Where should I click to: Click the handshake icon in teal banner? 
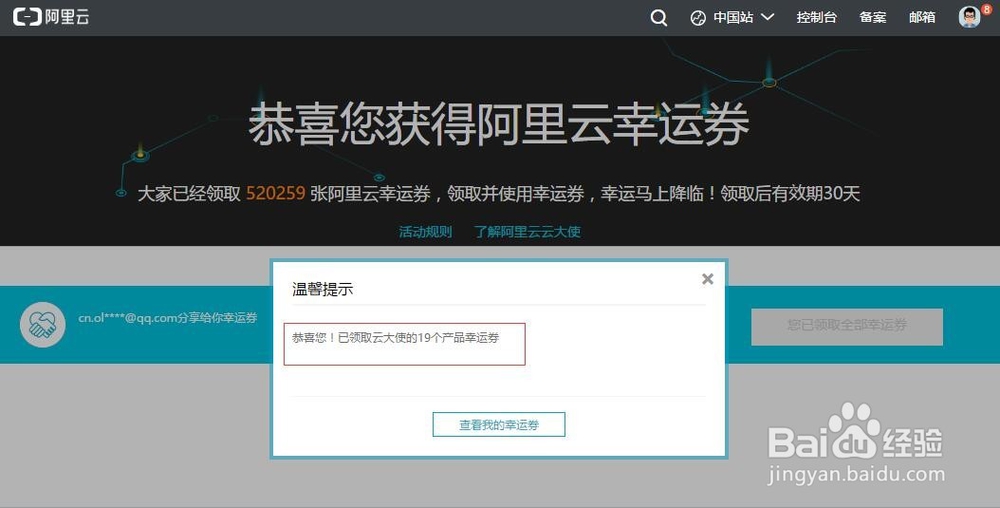tap(43, 324)
